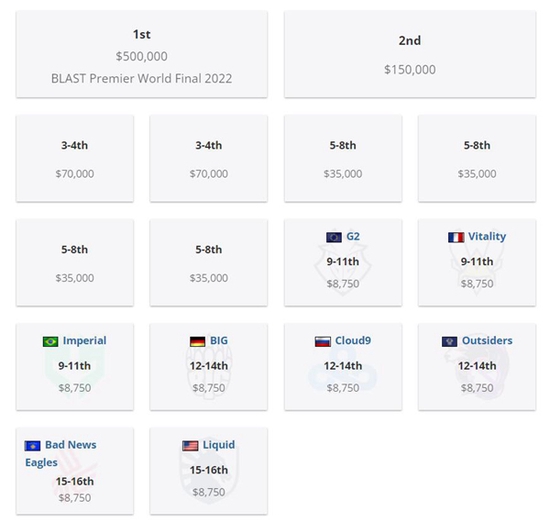Open the Cloud9 team link
The height and width of the screenshot is (523, 550).
[x=353, y=341]
